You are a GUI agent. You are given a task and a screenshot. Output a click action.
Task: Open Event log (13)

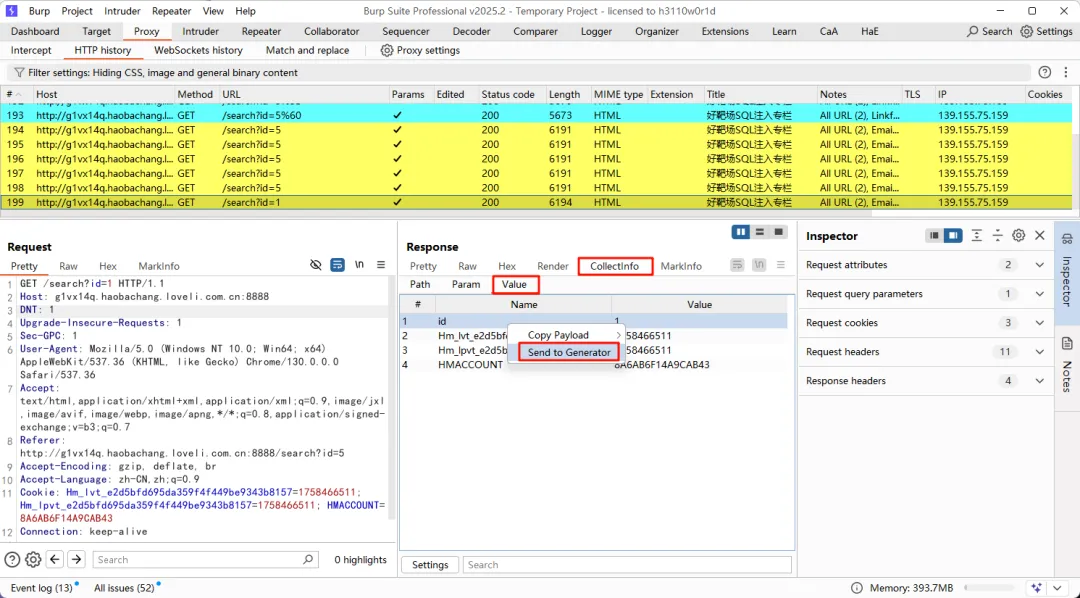coord(41,588)
